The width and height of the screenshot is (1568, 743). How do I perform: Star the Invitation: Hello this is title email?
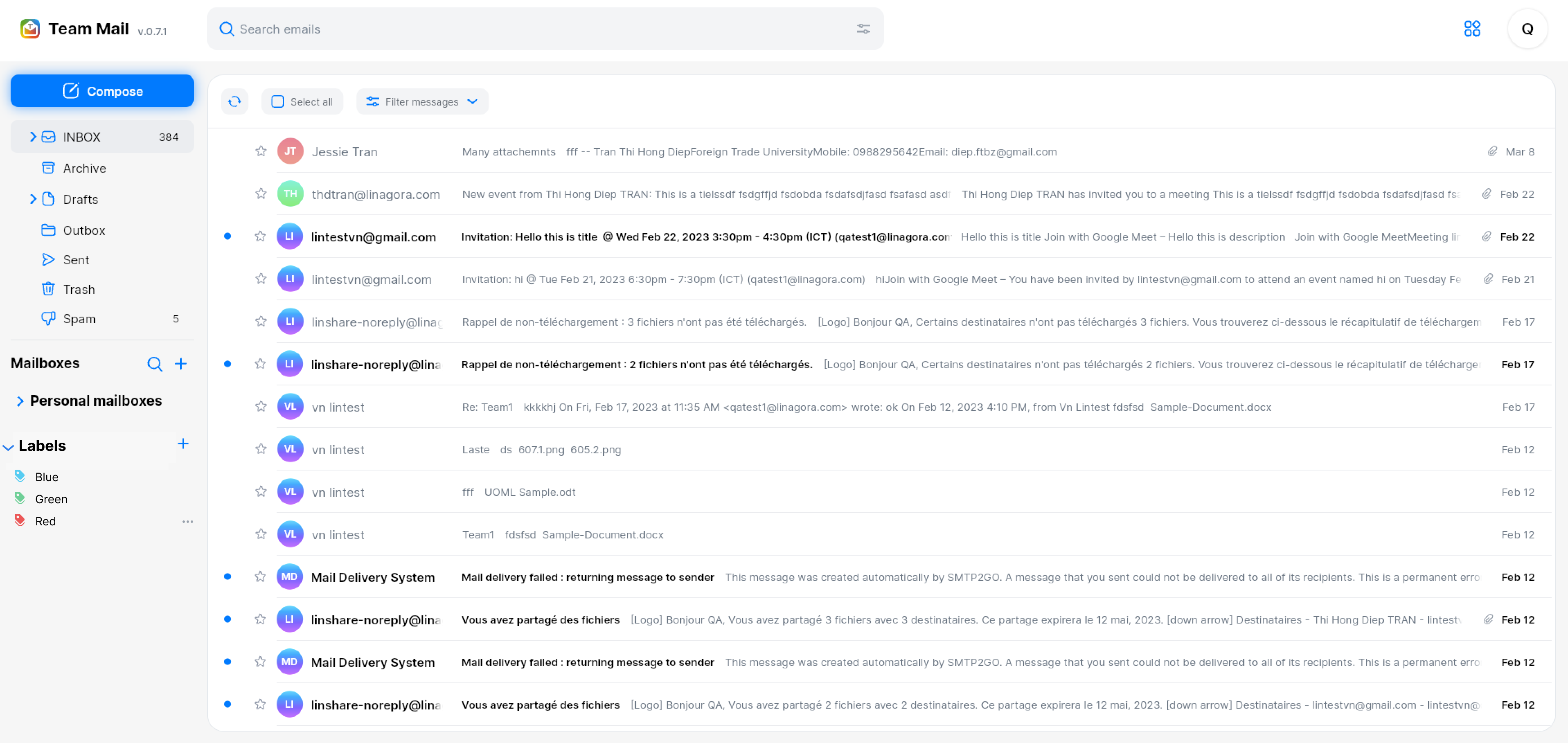(x=261, y=236)
